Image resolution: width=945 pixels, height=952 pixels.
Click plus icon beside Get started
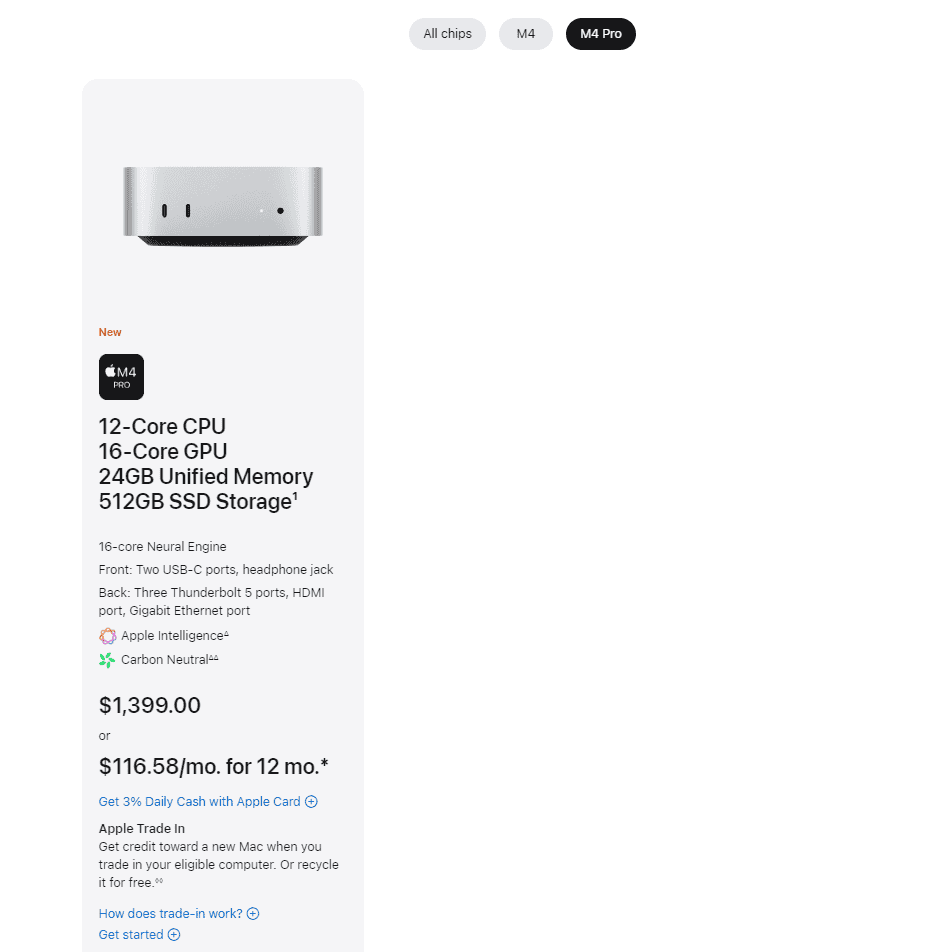coord(174,935)
